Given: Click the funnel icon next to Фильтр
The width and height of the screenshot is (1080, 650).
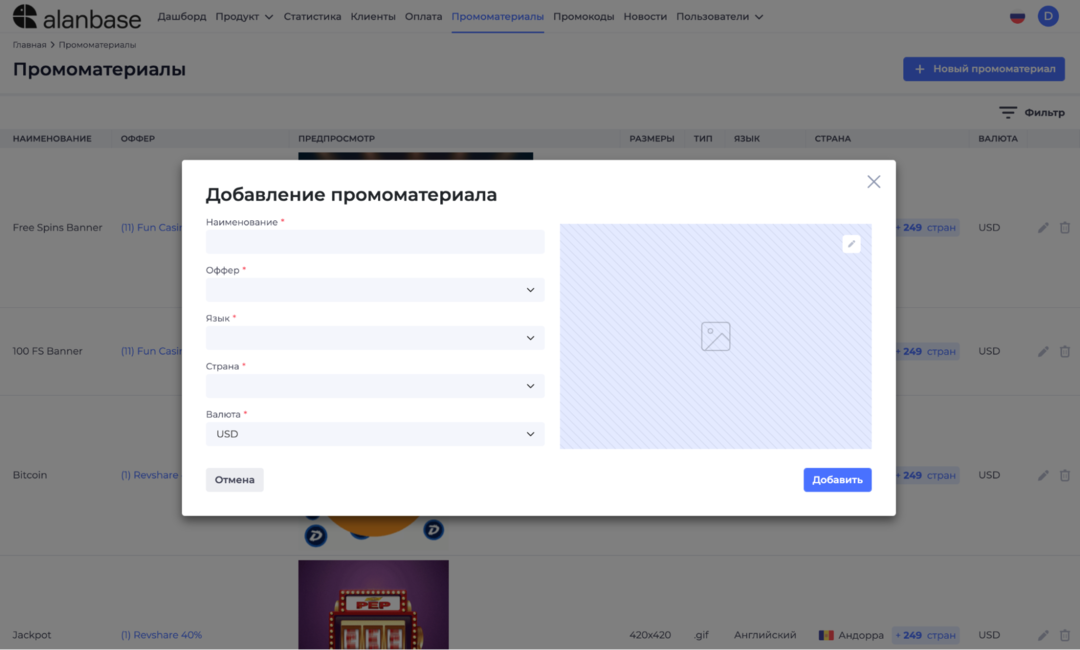Looking at the screenshot, I should [x=1007, y=112].
